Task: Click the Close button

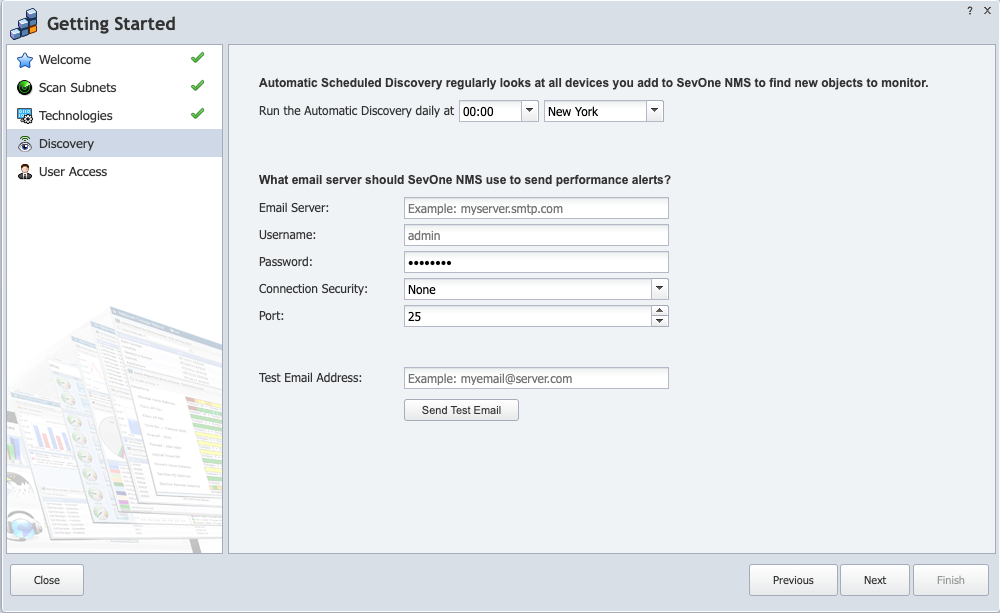Action: [47, 580]
